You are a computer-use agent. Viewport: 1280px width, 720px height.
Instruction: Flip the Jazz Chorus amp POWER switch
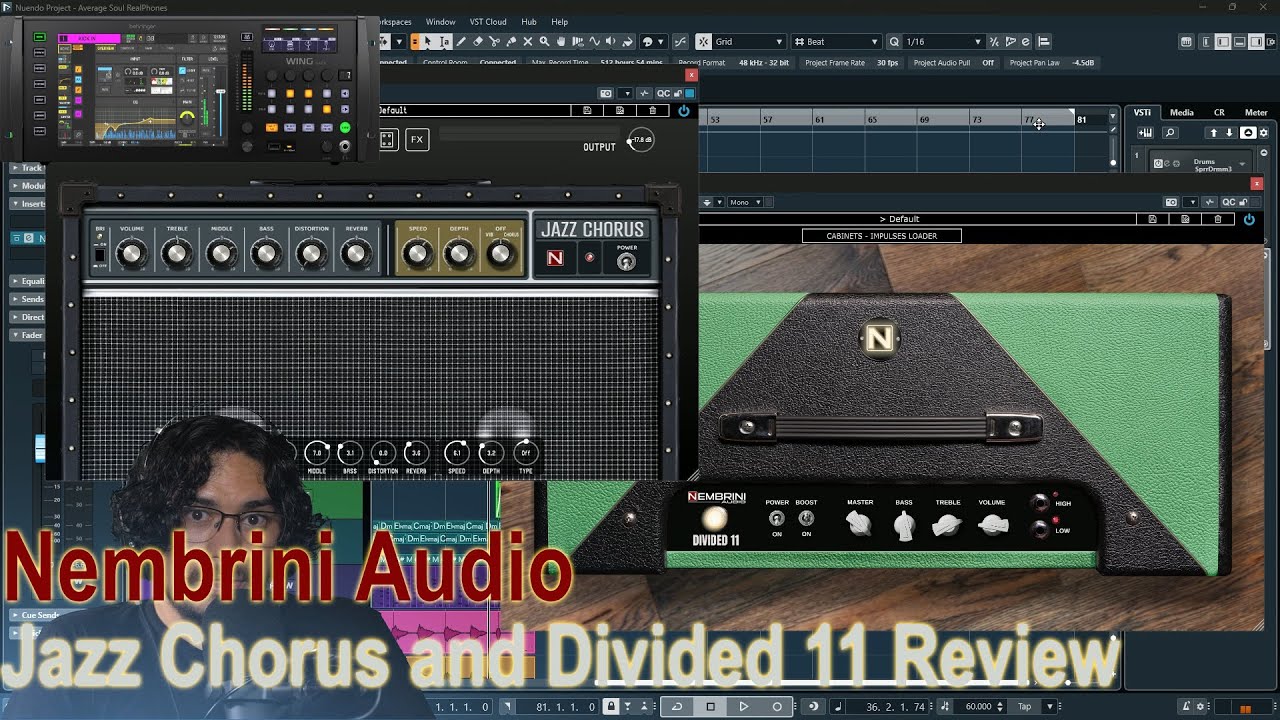626,262
